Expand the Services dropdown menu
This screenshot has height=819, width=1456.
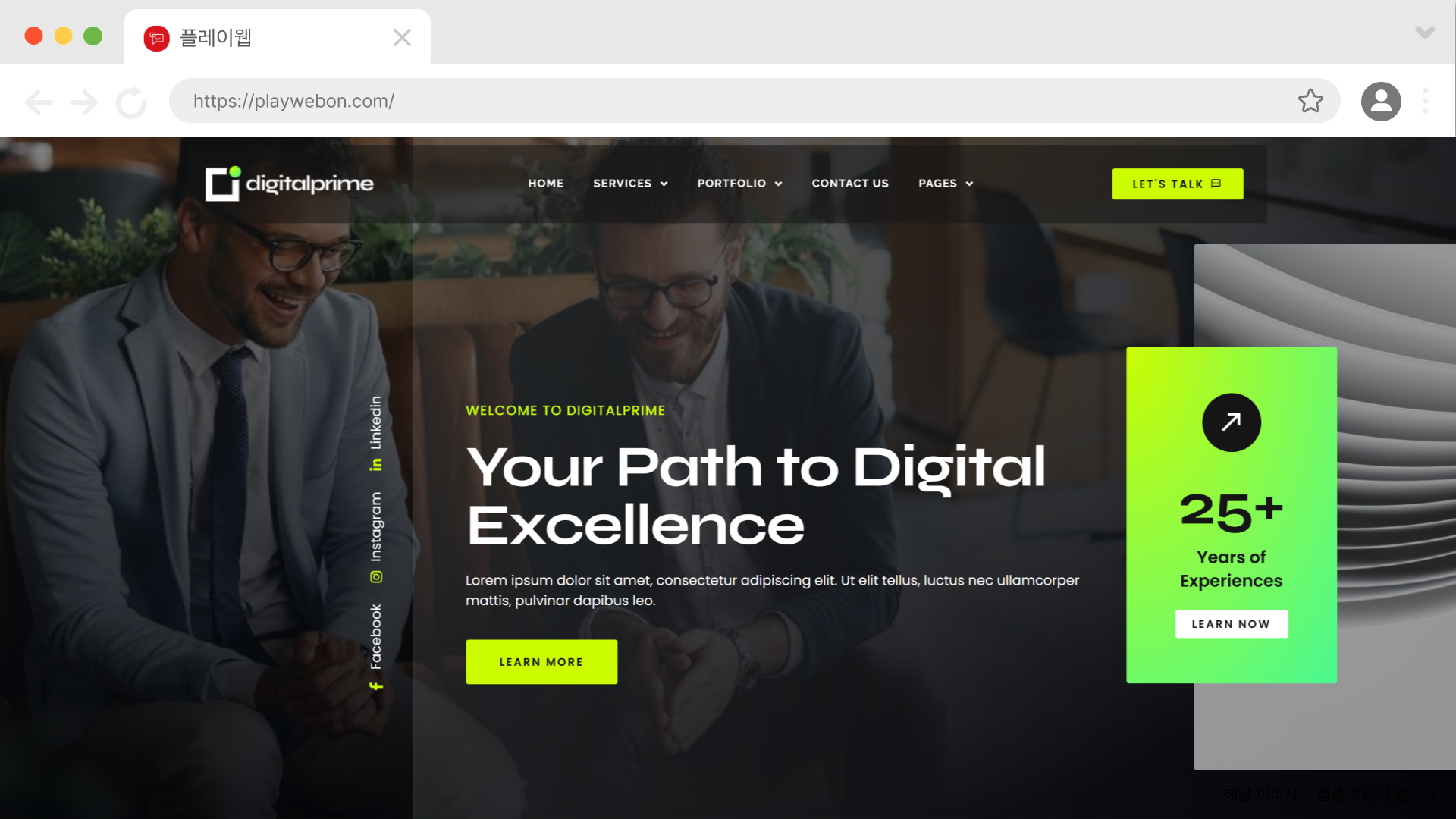pos(630,184)
